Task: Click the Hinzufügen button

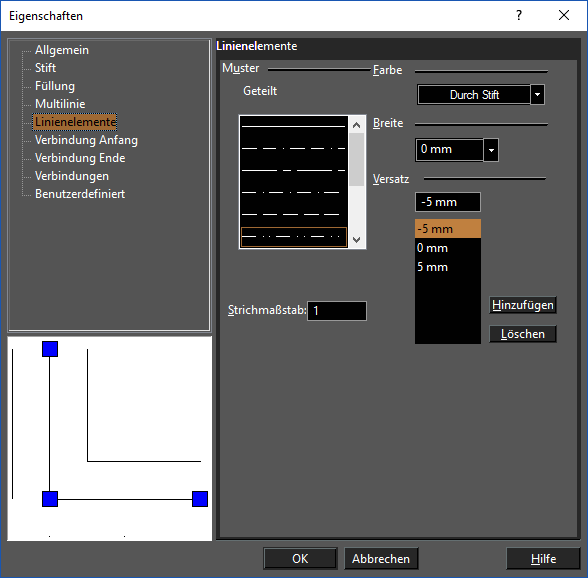Action: click(523, 305)
